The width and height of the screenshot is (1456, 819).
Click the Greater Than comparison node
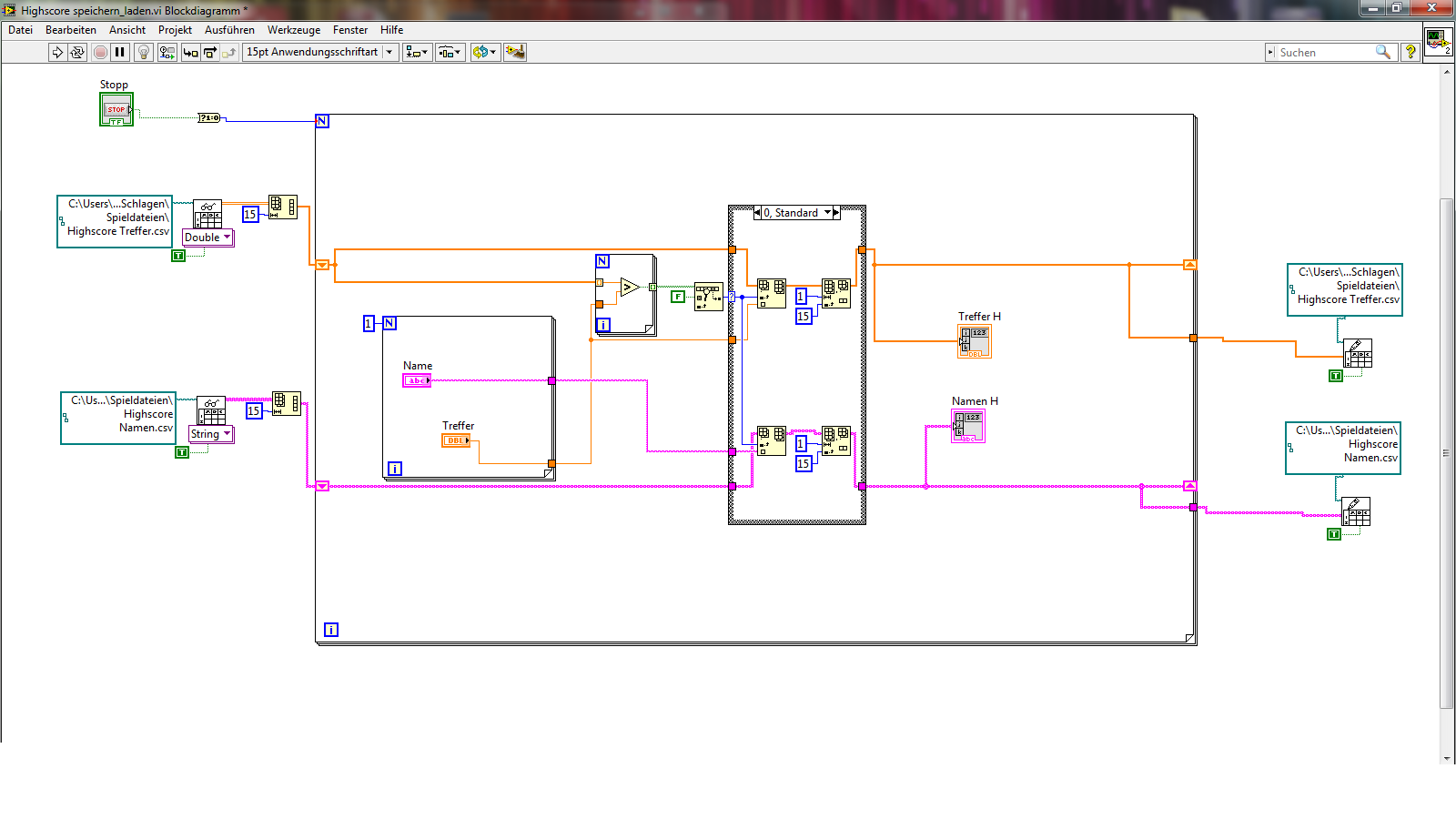630,288
